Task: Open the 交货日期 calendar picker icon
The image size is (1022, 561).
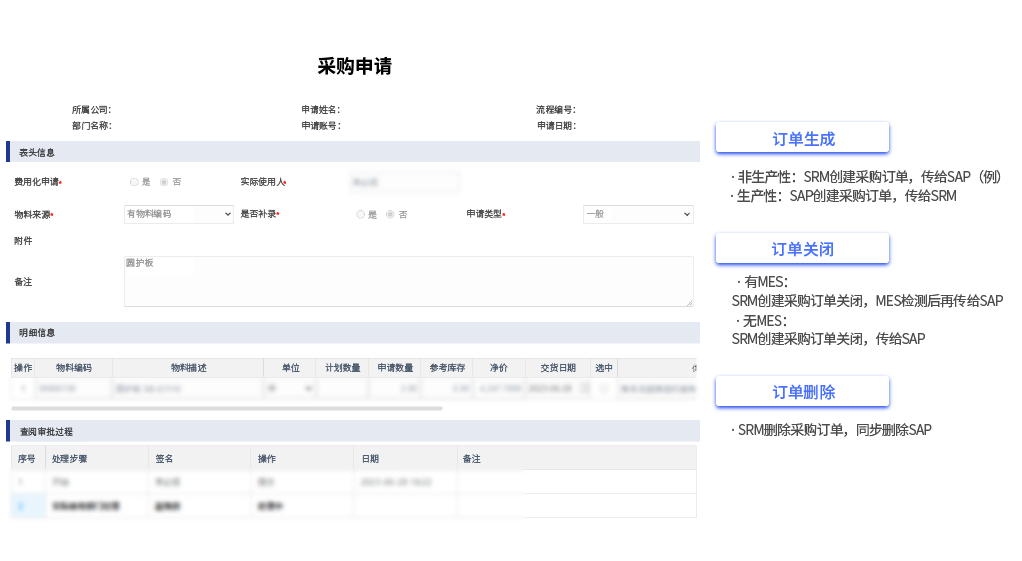Action: point(583,388)
